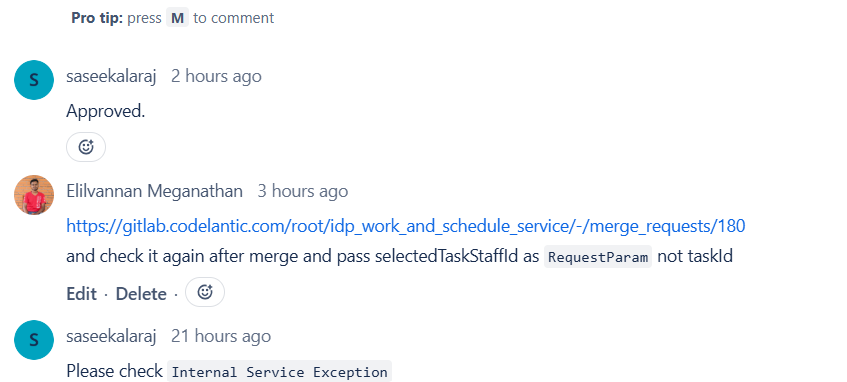The width and height of the screenshot is (847, 382).
Task: Open Elilvannan Meganathan's profile photo
Action: (x=33, y=195)
